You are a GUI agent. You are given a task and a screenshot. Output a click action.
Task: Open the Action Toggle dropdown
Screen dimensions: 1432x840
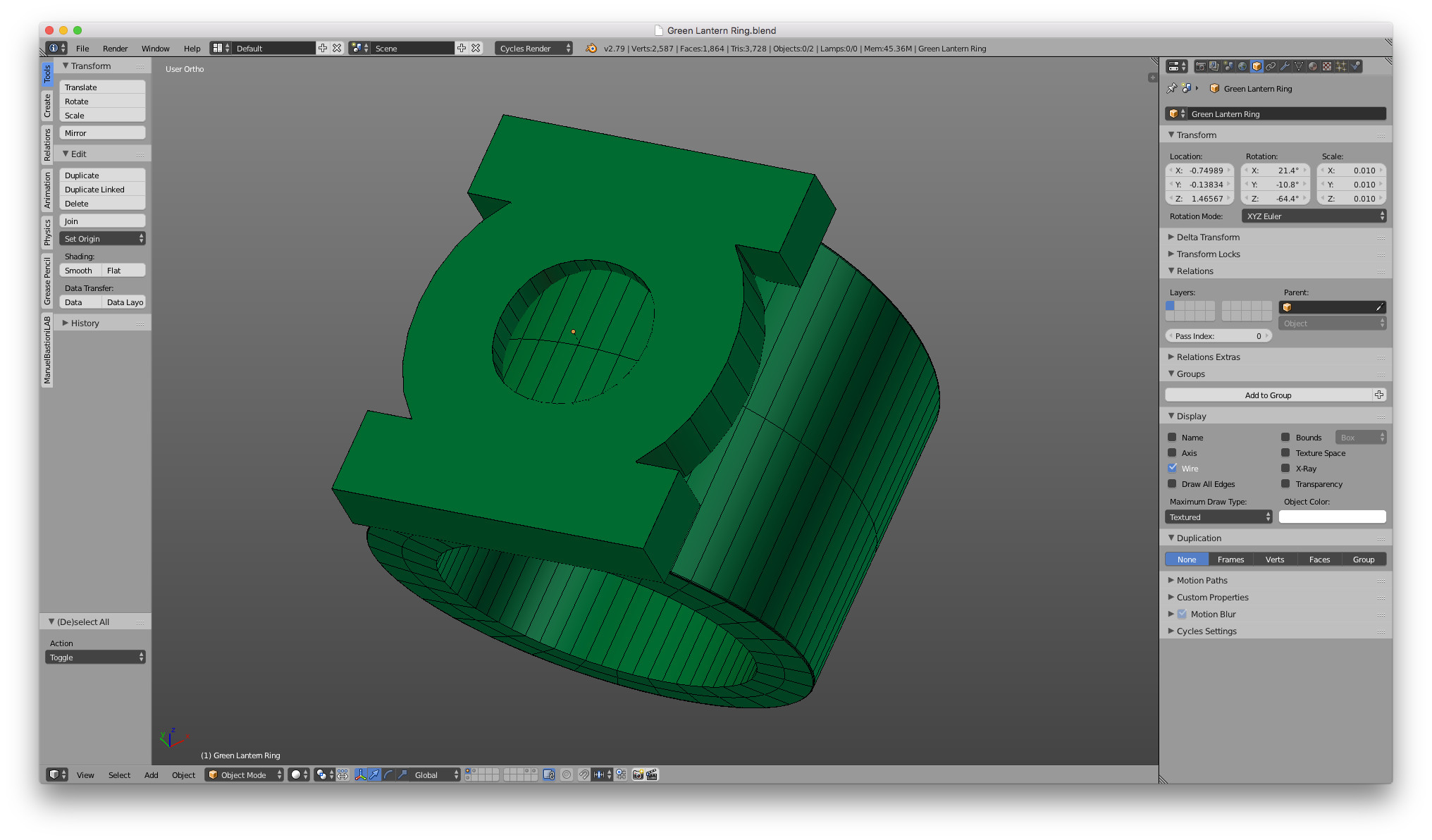(95, 657)
